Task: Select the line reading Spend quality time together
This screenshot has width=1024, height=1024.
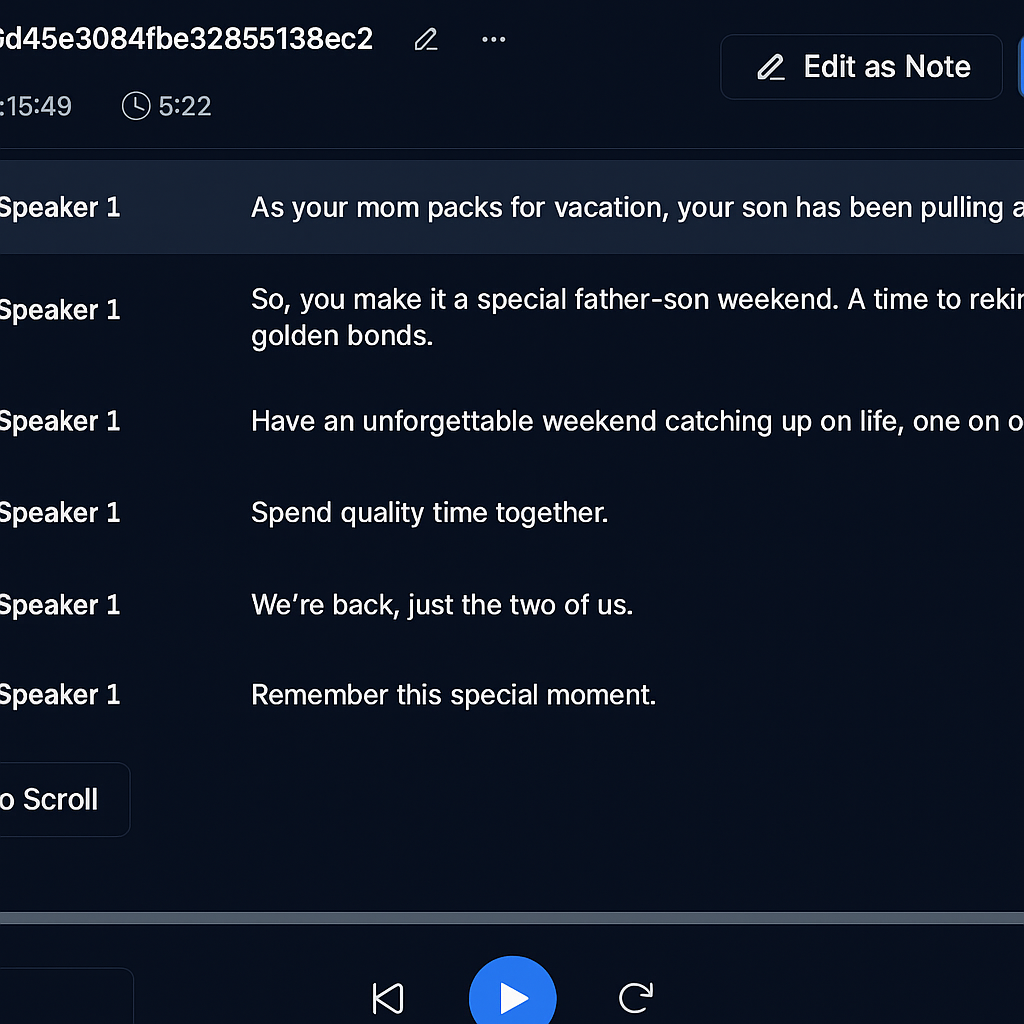Action: click(430, 512)
